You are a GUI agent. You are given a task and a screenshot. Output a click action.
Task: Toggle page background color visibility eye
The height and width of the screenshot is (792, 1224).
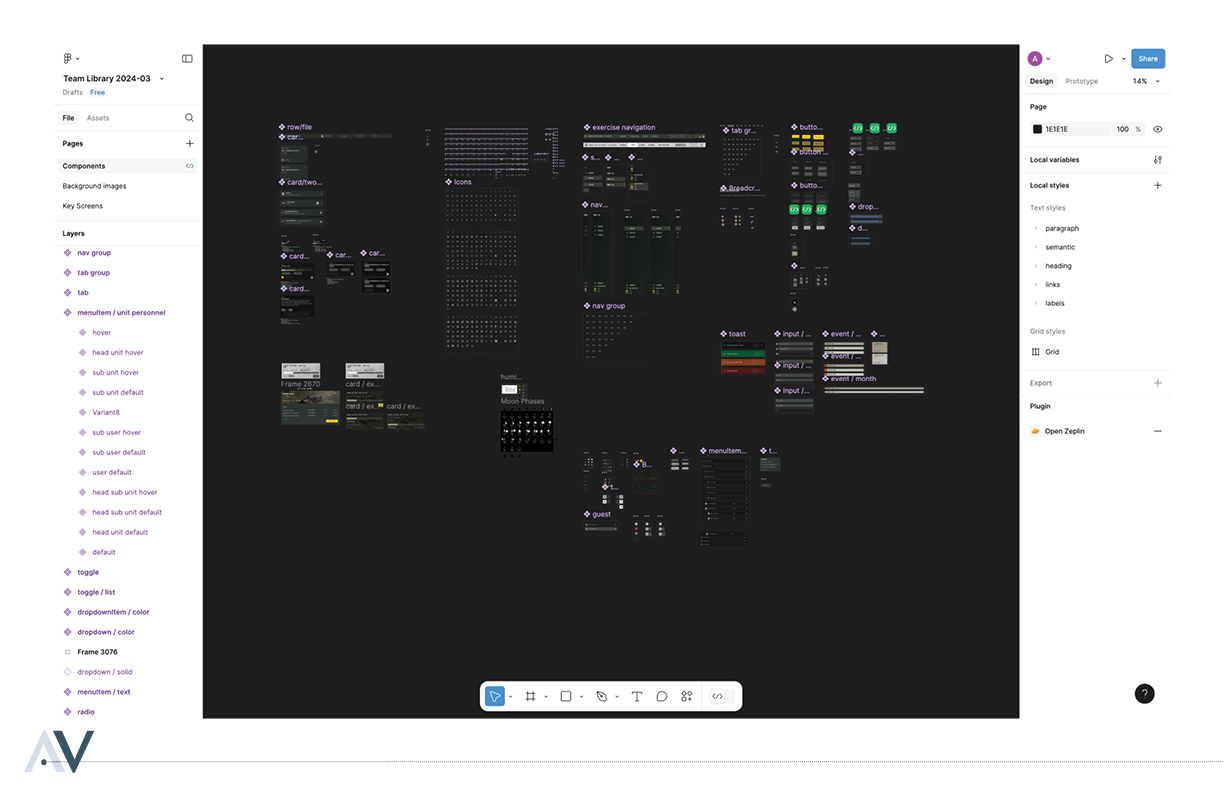[x=1158, y=129]
